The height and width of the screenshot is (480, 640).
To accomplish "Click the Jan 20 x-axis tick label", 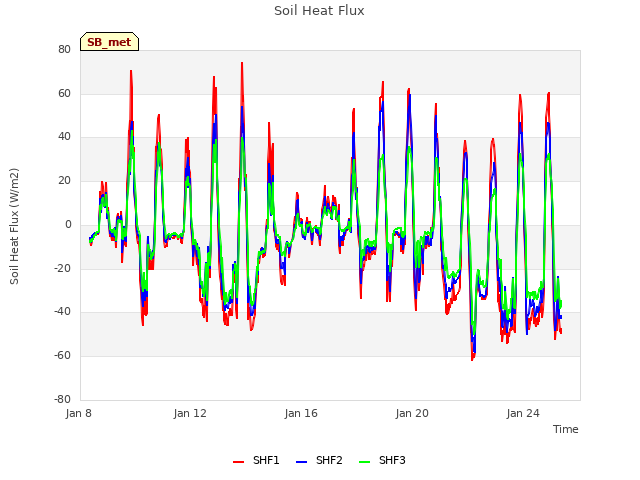I will point(412,413).
